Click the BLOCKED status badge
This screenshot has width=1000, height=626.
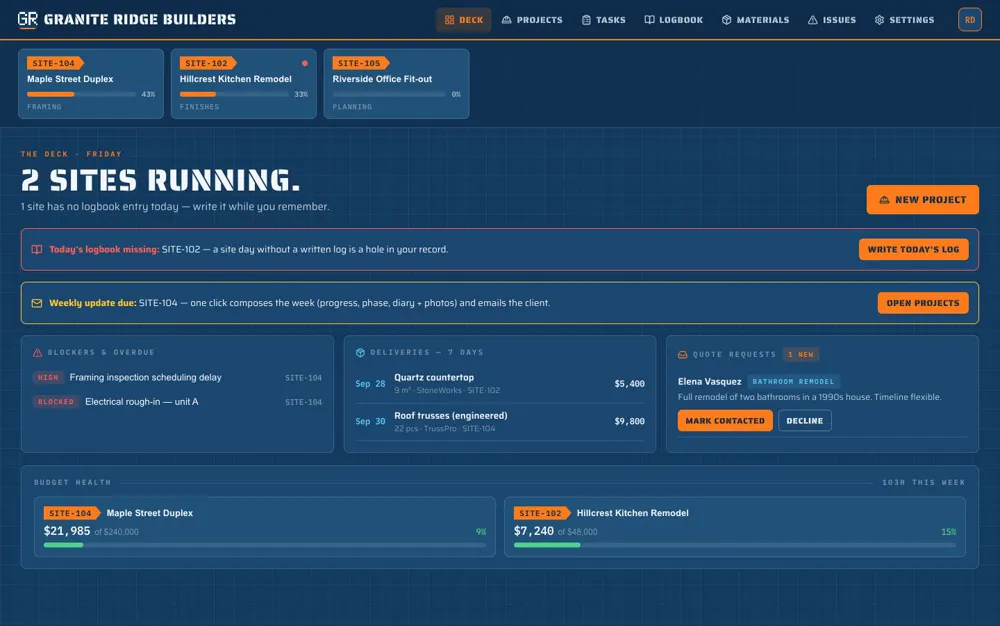[55, 402]
